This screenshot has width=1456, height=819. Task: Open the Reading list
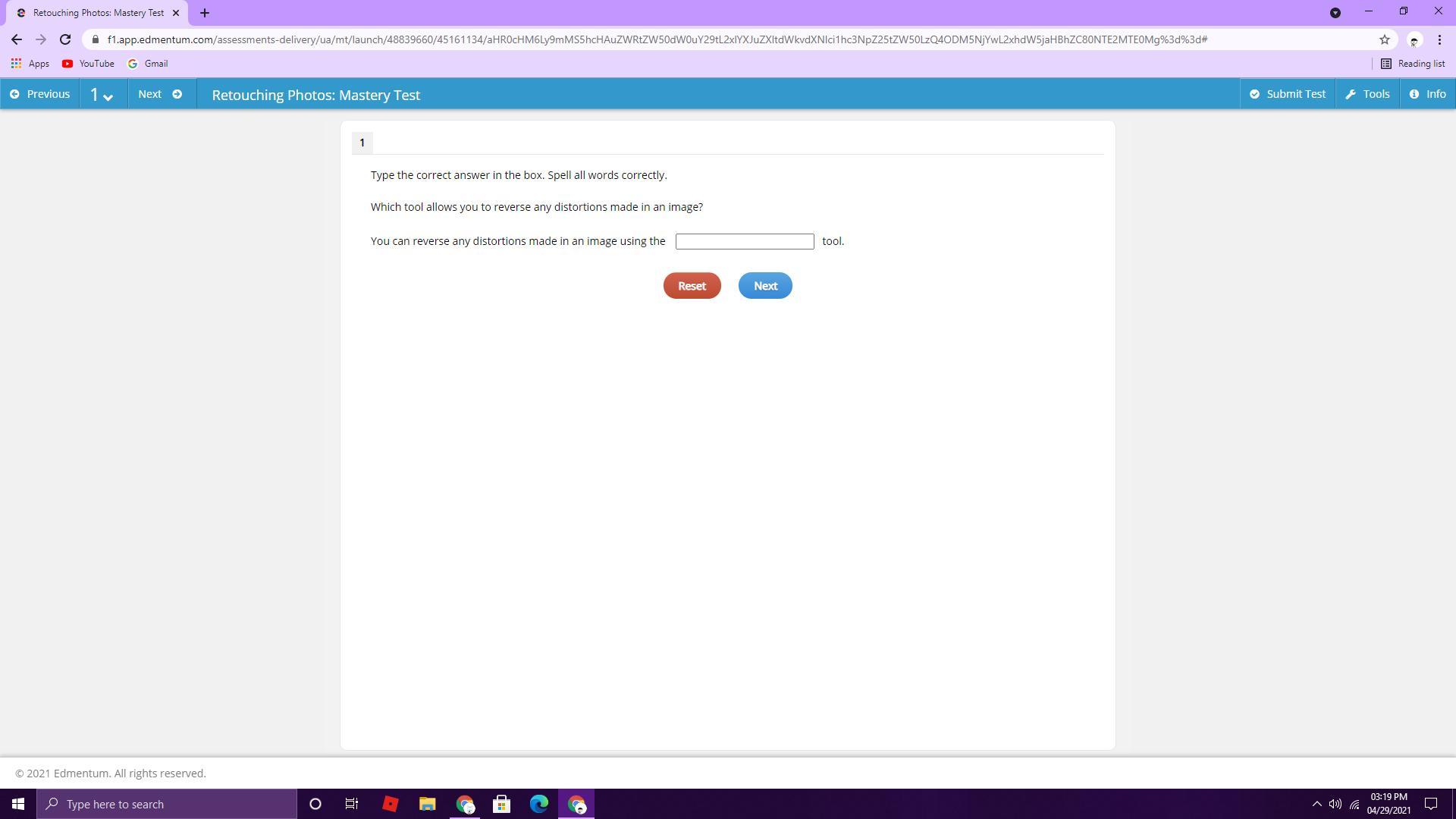[x=1412, y=64]
